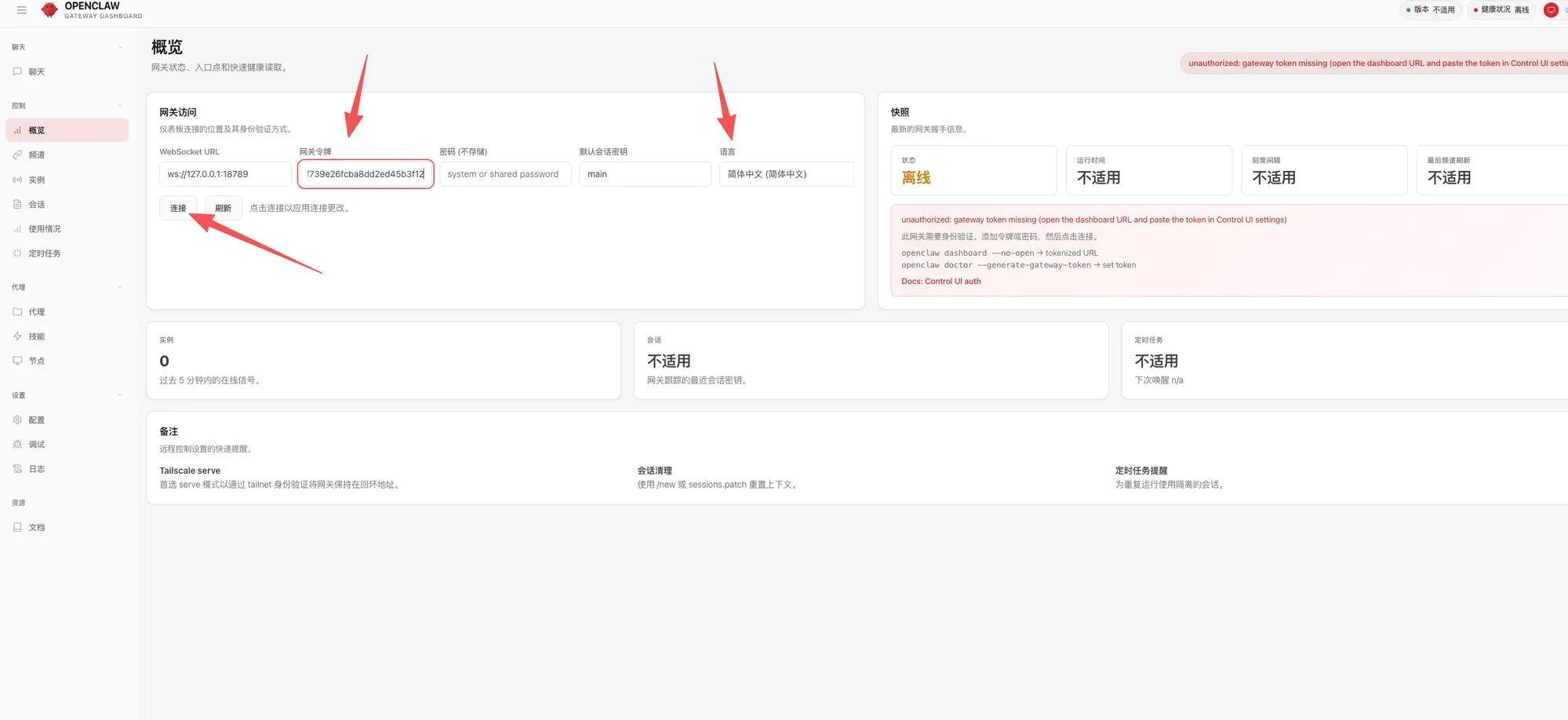Open the Docs: Control UI auth link
This screenshot has width=1568, height=720.
(940, 281)
